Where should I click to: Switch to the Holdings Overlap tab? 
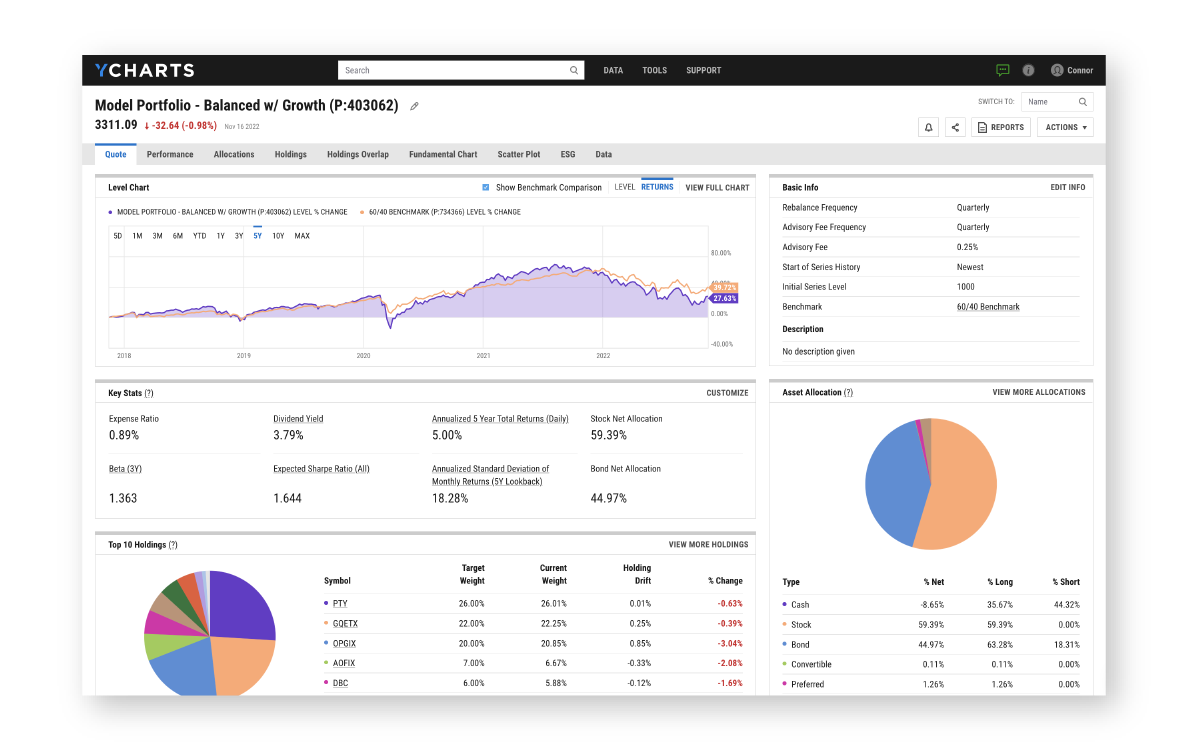click(x=356, y=154)
